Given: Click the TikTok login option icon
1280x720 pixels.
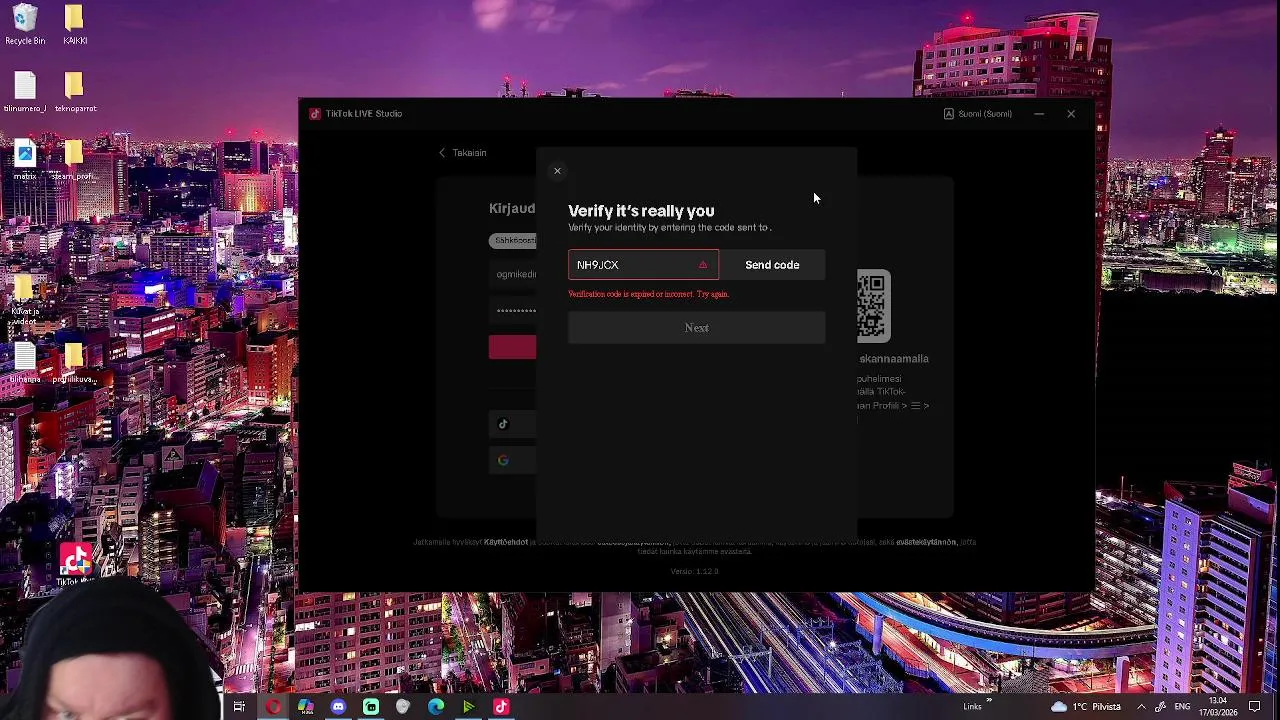Looking at the screenshot, I should click(x=503, y=424).
